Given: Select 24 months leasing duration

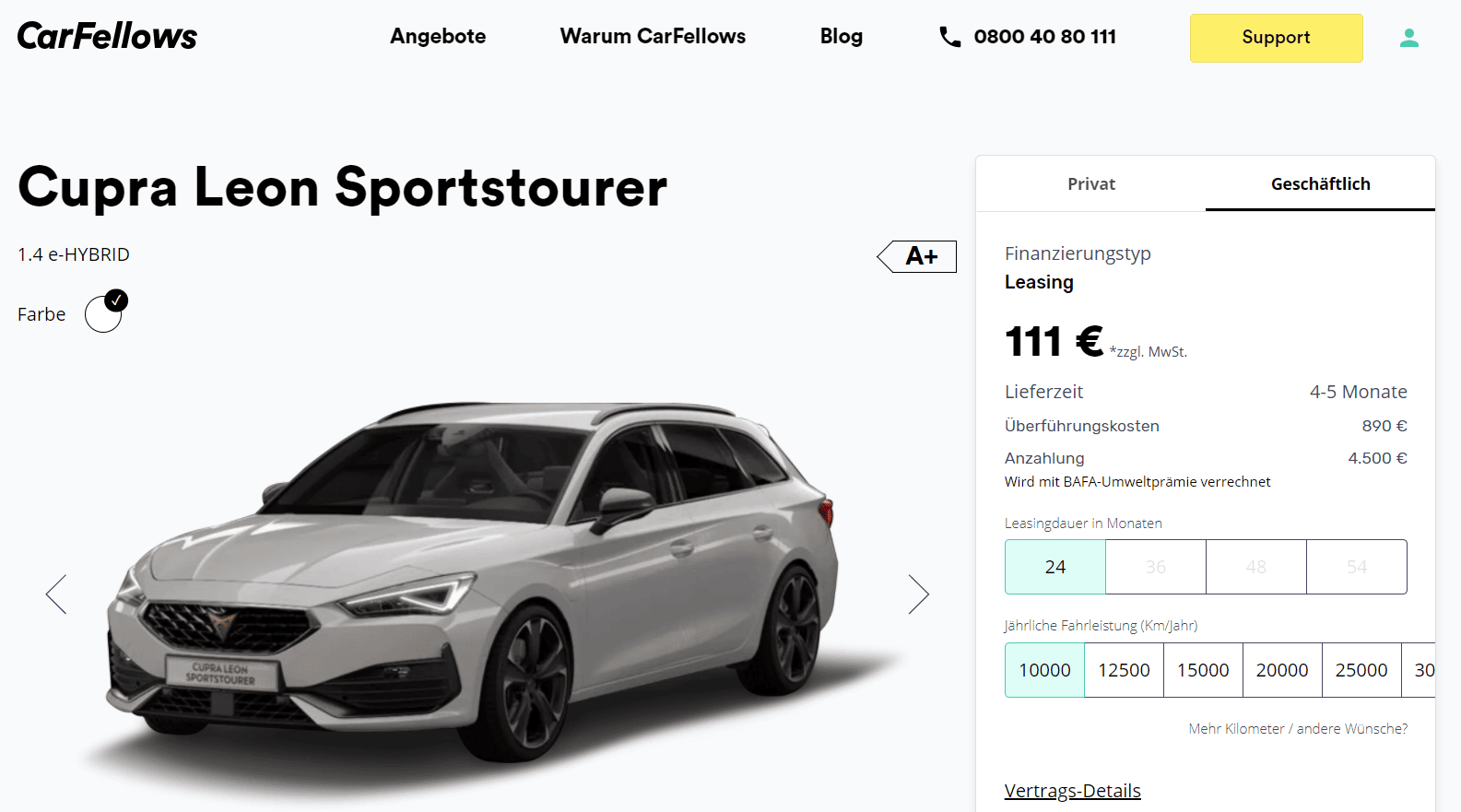Looking at the screenshot, I should tap(1055, 567).
